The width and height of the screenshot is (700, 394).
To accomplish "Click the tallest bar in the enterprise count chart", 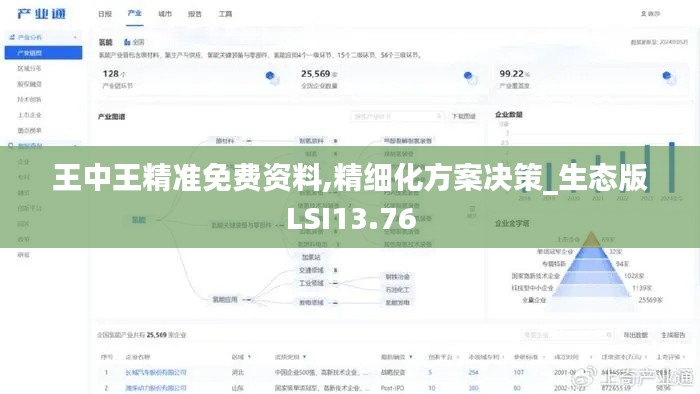I will 671,167.
